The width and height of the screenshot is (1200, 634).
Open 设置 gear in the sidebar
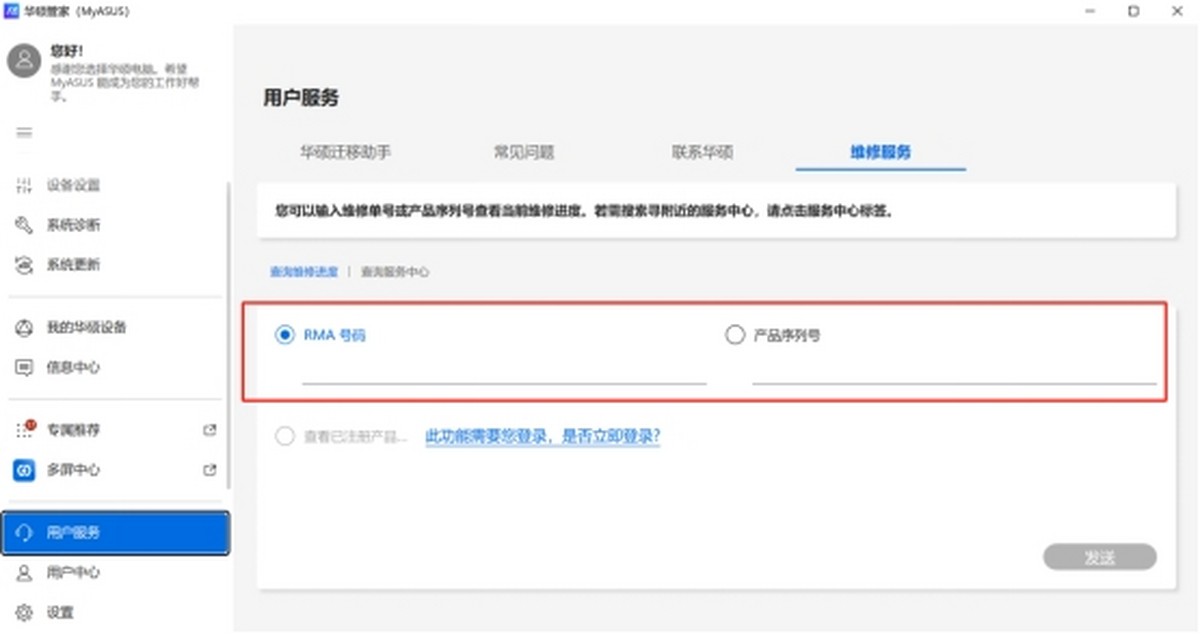tap(25, 612)
